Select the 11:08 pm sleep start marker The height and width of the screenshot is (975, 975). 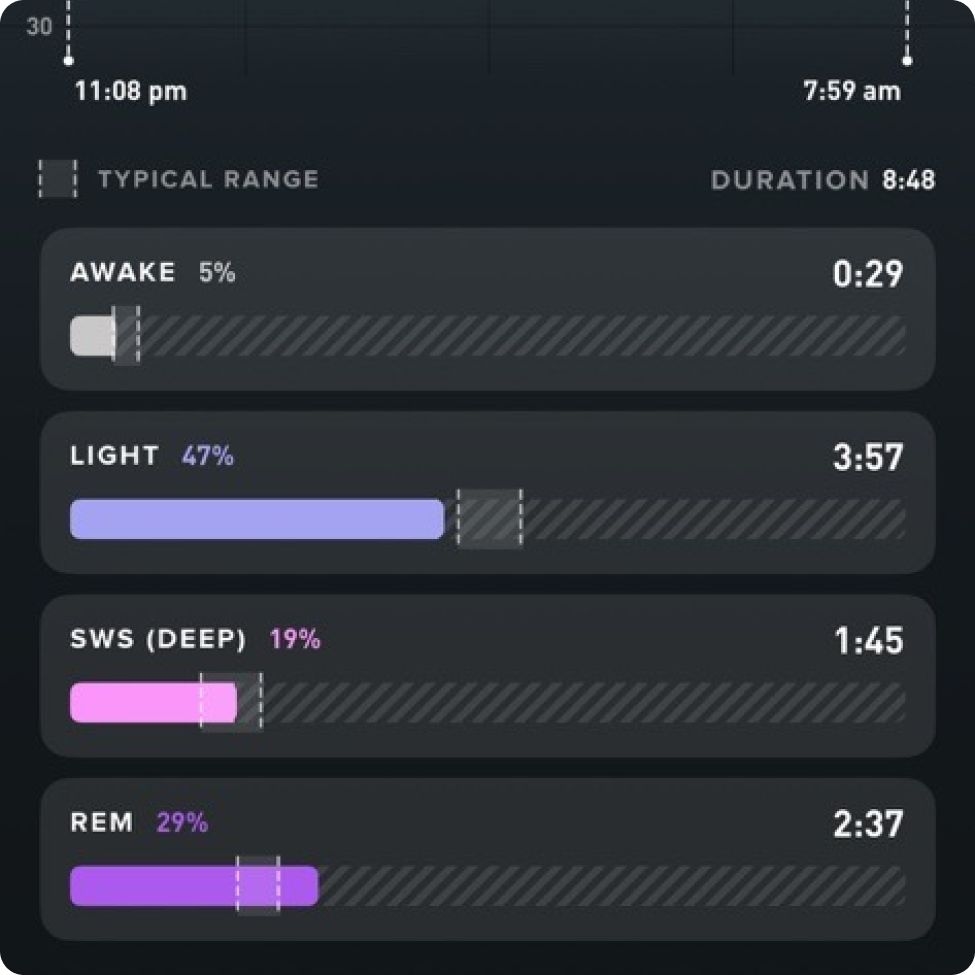[68, 60]
